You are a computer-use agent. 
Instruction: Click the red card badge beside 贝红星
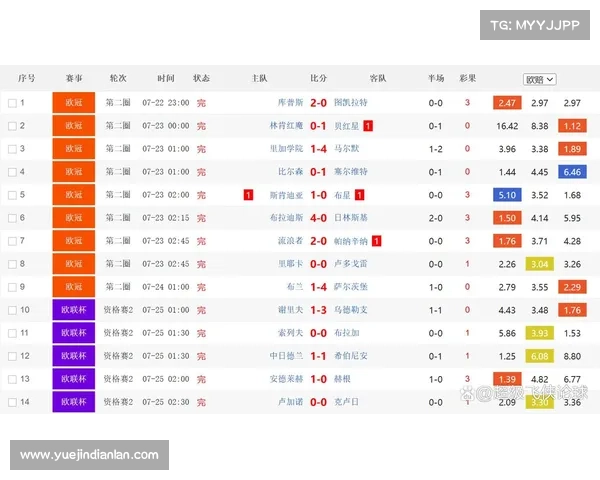click(368, 126)
